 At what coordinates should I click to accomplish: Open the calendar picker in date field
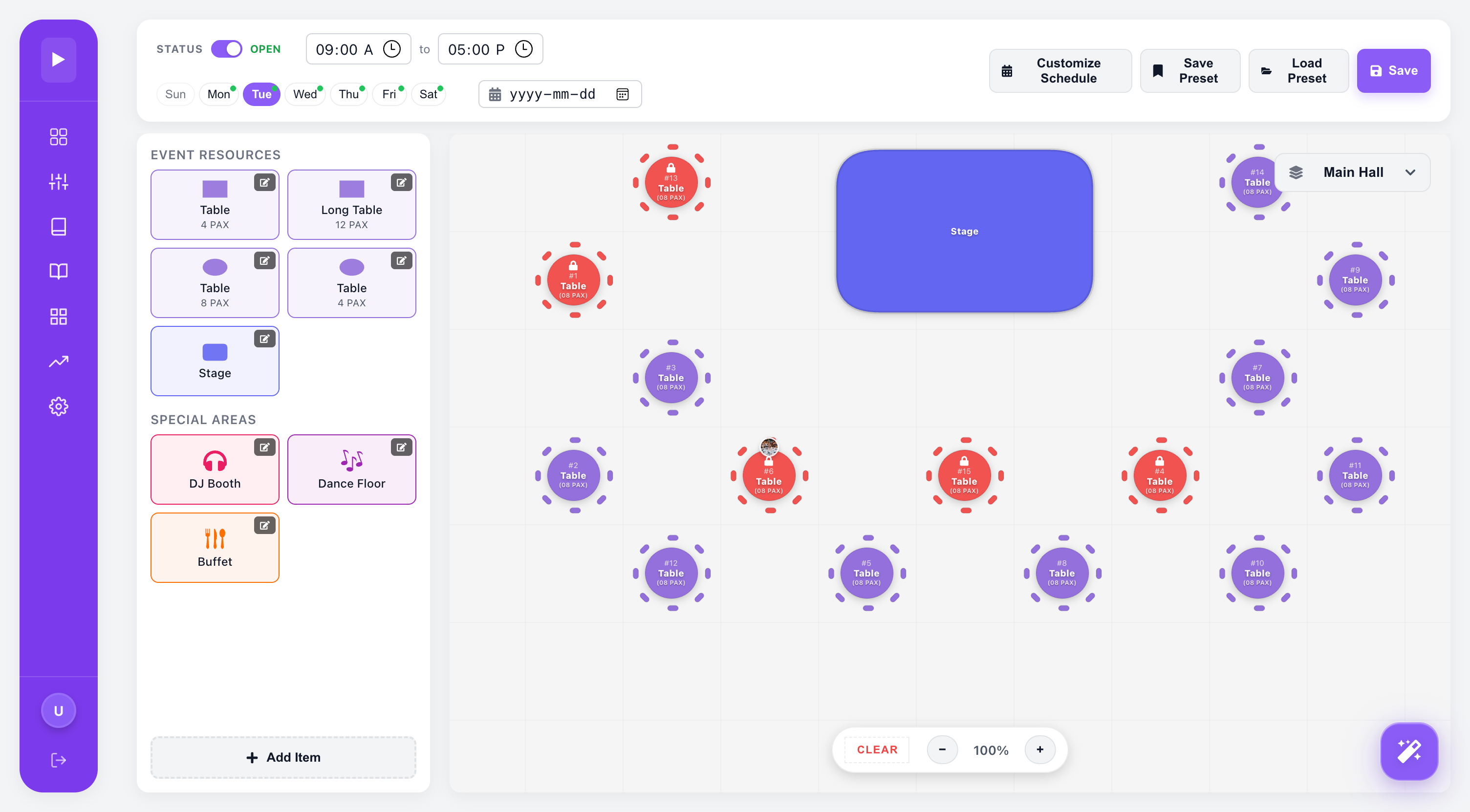(623, 94)
